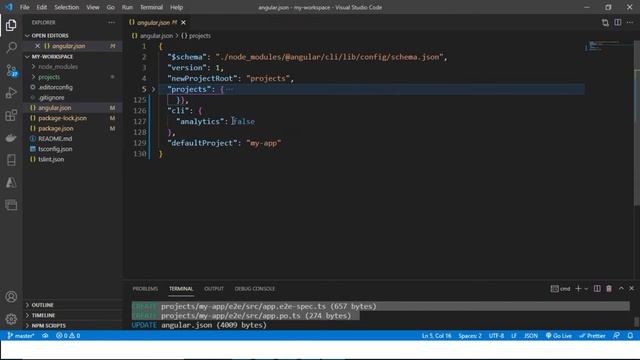Click Go Live in status bar
The image size is (640, 360).
[x=559, y=336]
